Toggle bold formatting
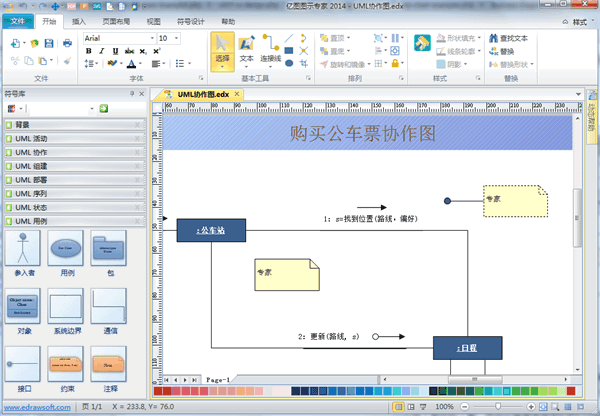Screen dimensions: 600x416 coord(89,51)
